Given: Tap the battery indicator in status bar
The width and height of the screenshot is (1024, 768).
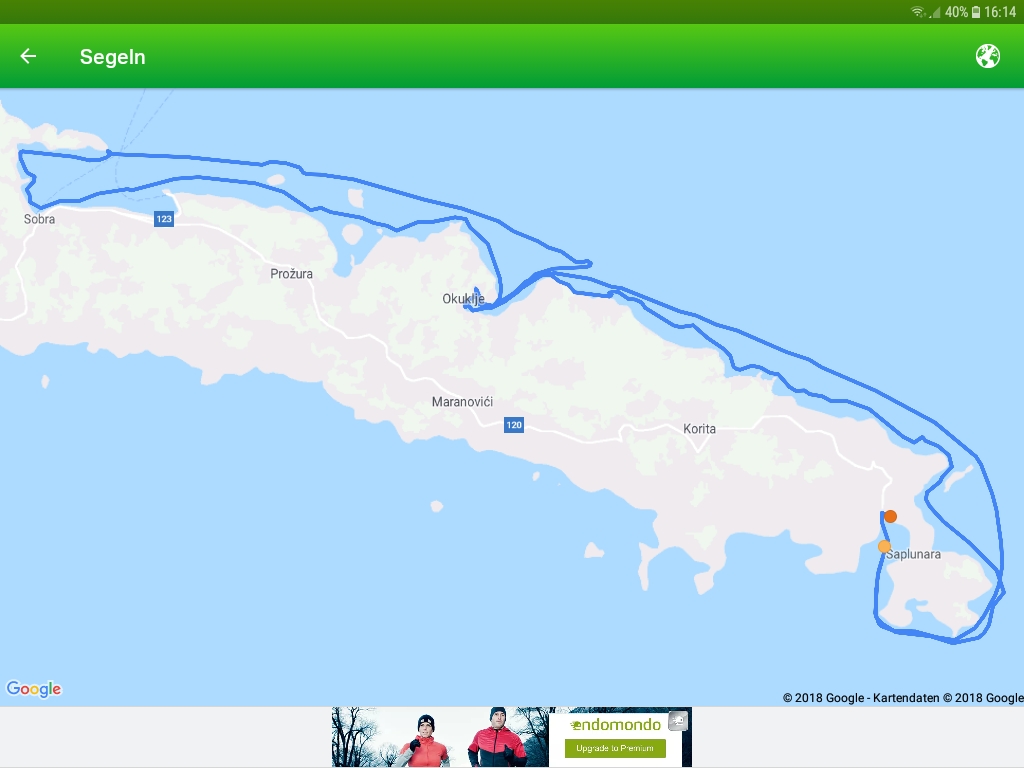Looking at the screenshot, I should pyautogui.click(x=976, y=12).
